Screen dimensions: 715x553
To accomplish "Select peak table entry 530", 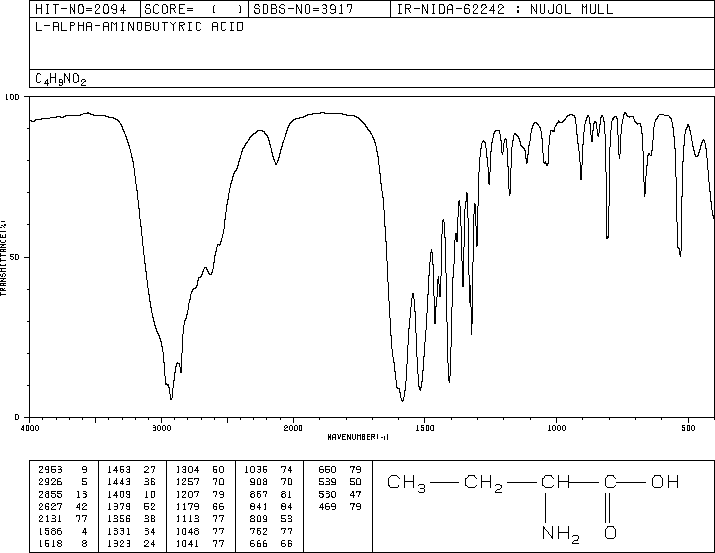I will pyautogui.click(x=327, y=494).
